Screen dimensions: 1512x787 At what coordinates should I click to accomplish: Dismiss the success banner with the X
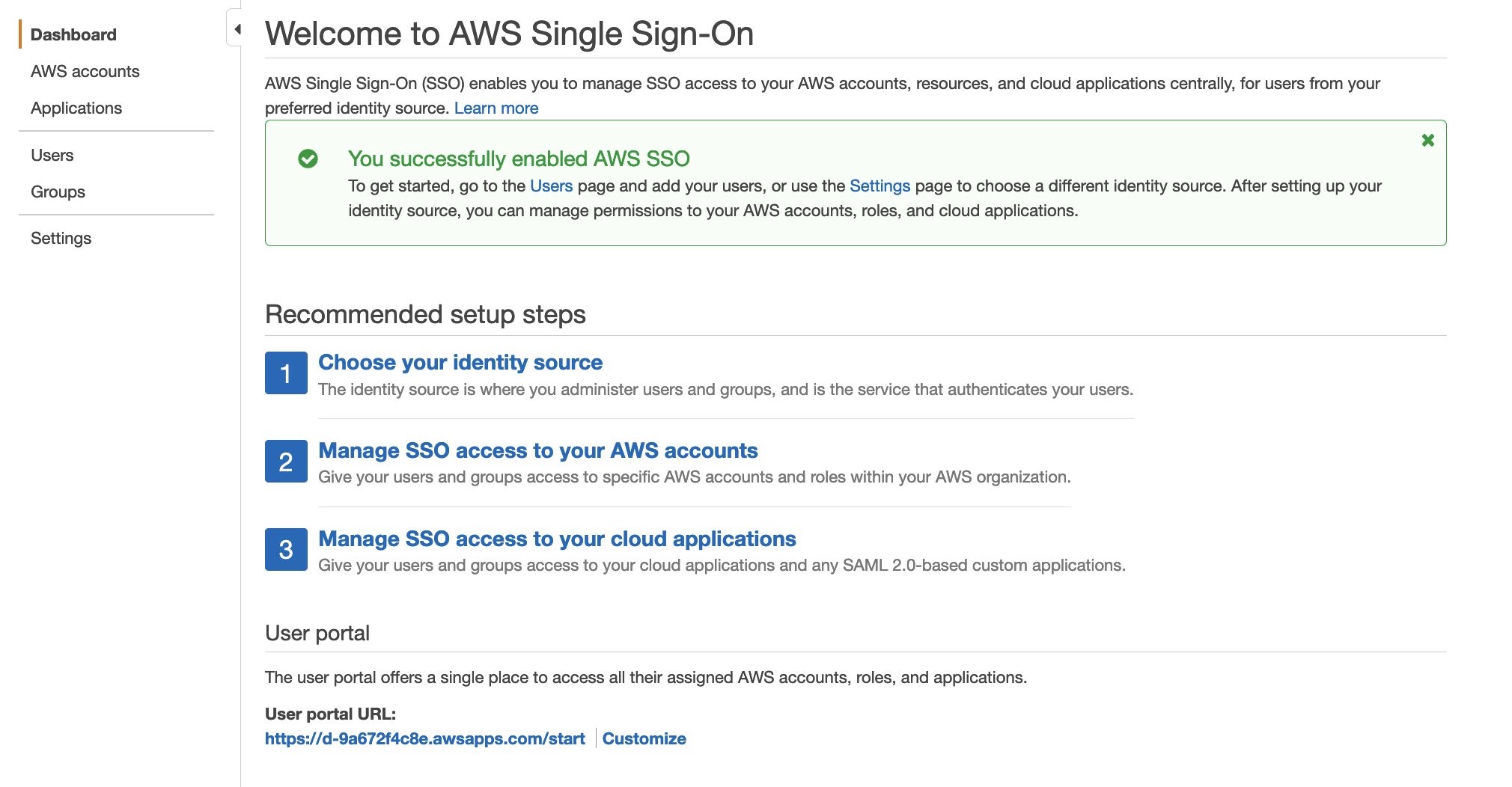[1428, 140]
